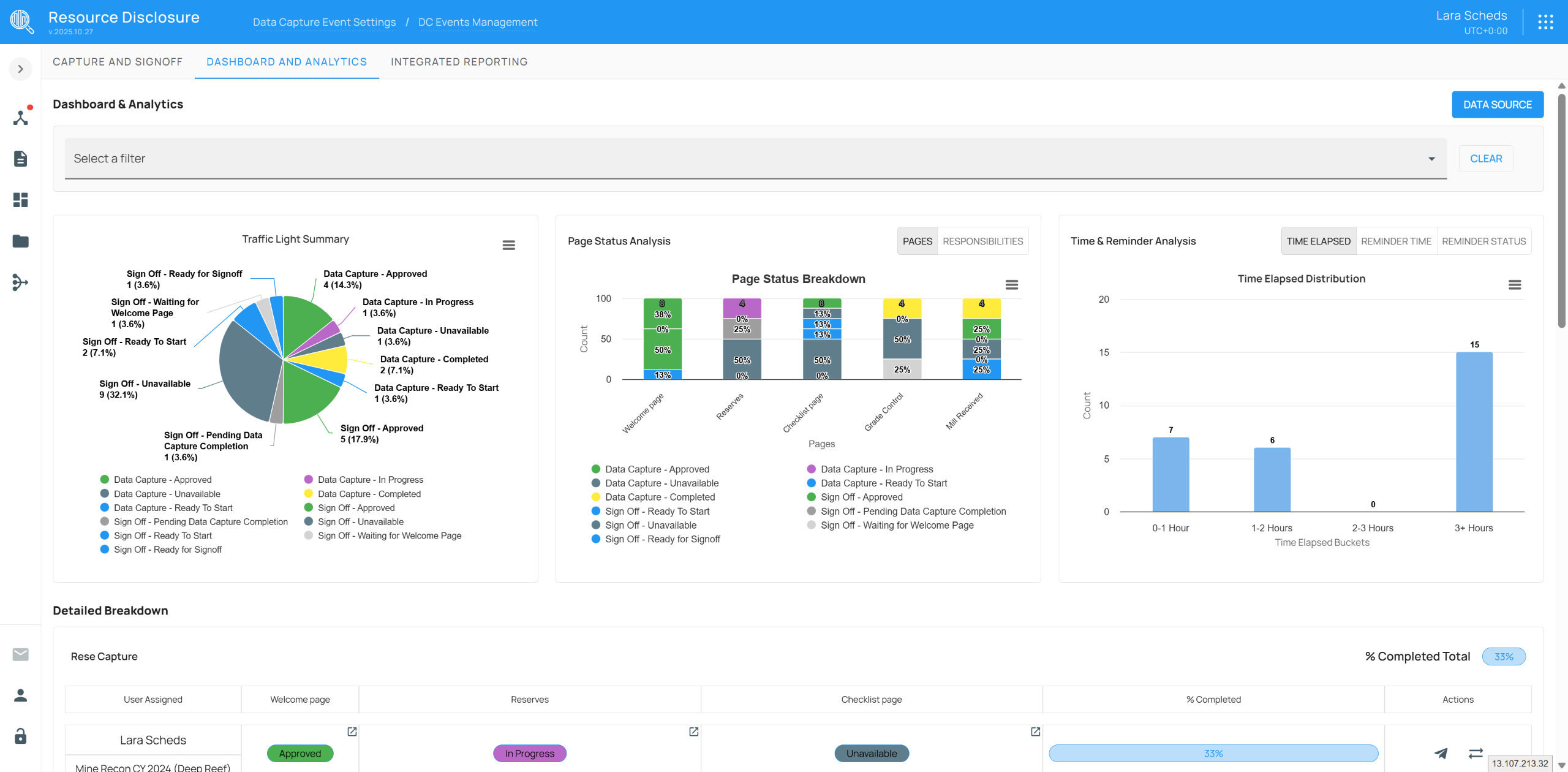The width and height of the screenshot is (1568, 772).
Task: Click the DATA SOURCE button
Action: click(1498, 105)
